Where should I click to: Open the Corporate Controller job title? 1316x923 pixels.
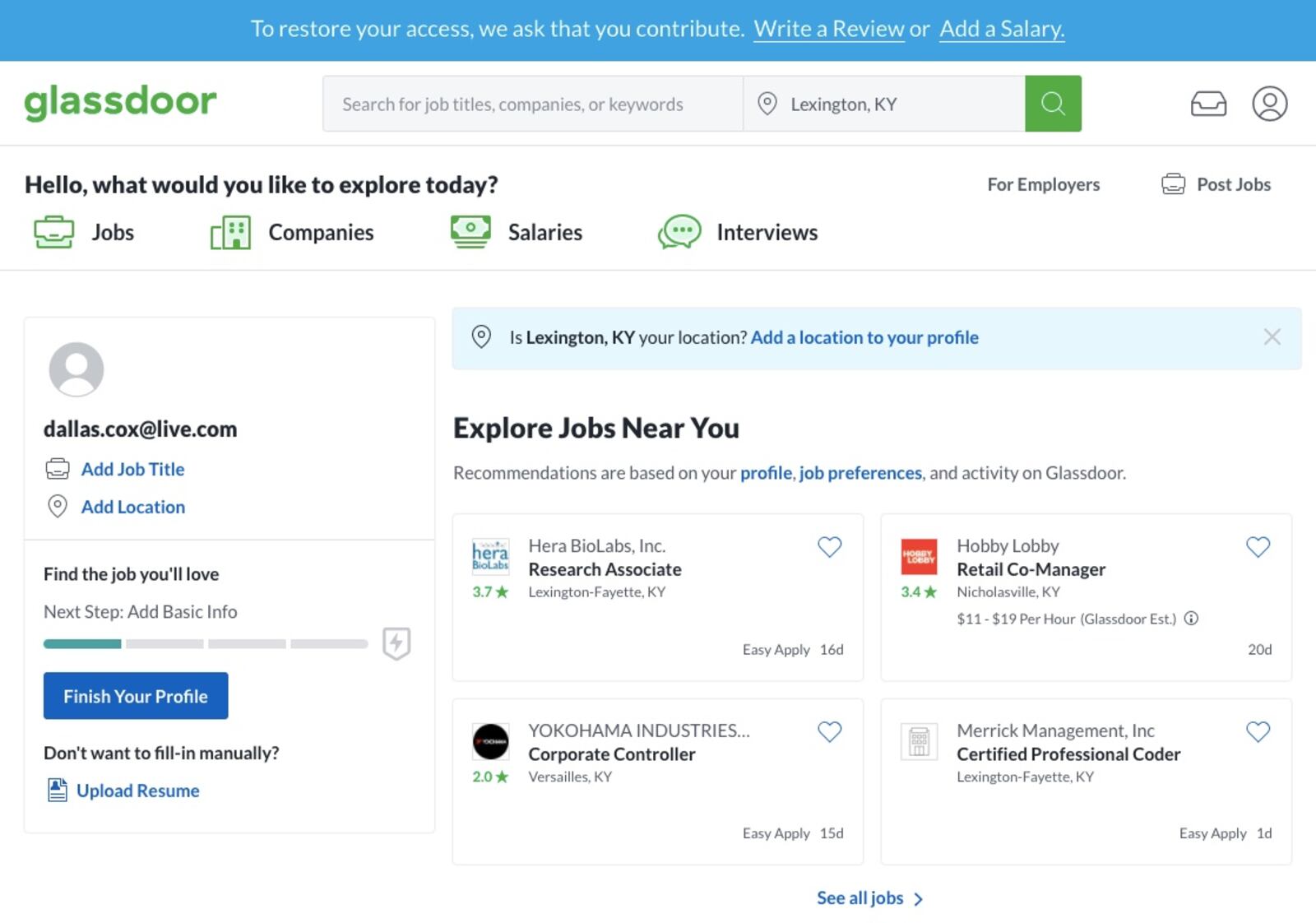point(611,754)
